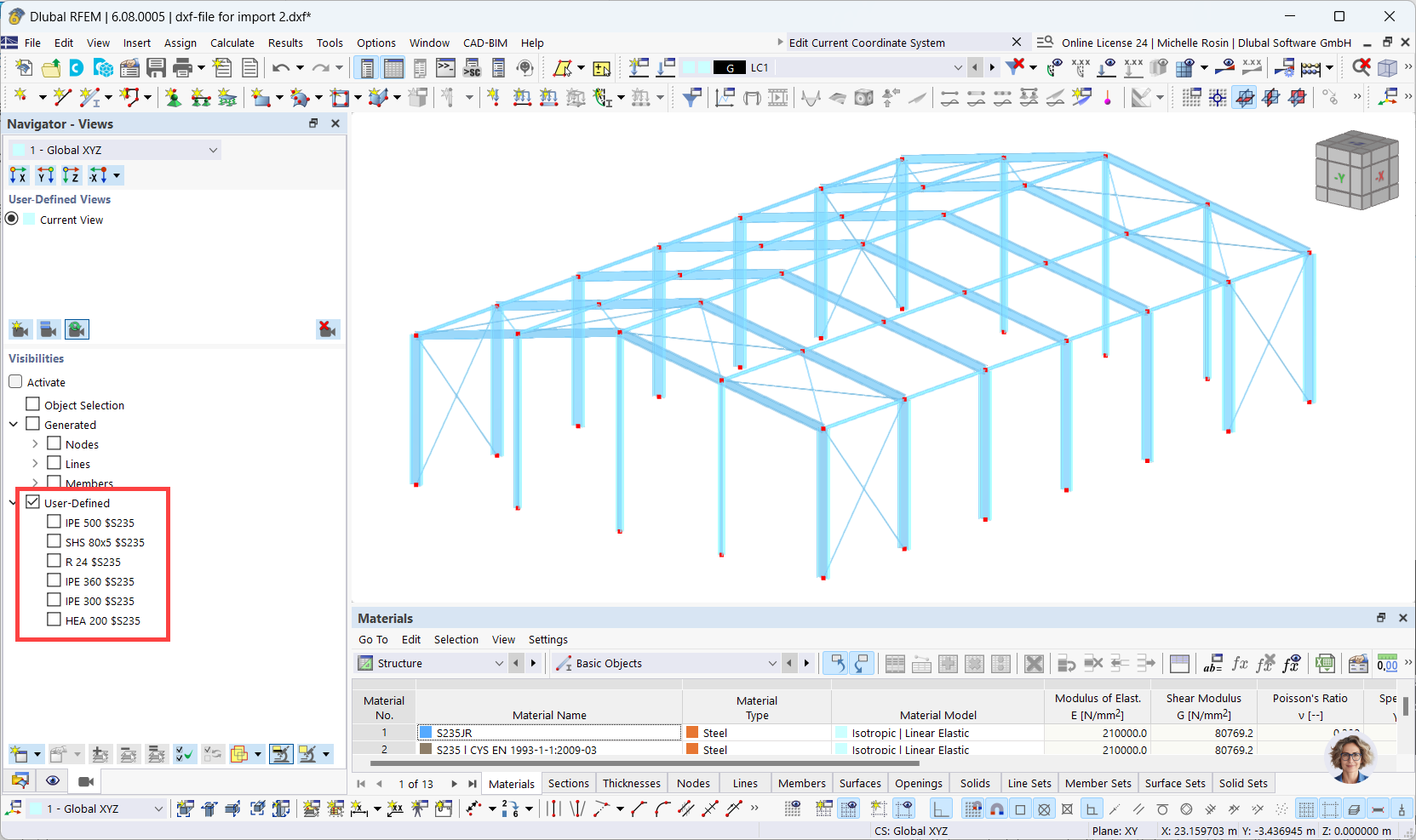Open the undo history dropdown arrow
The image size is (1416, 840).
(300, 68)
